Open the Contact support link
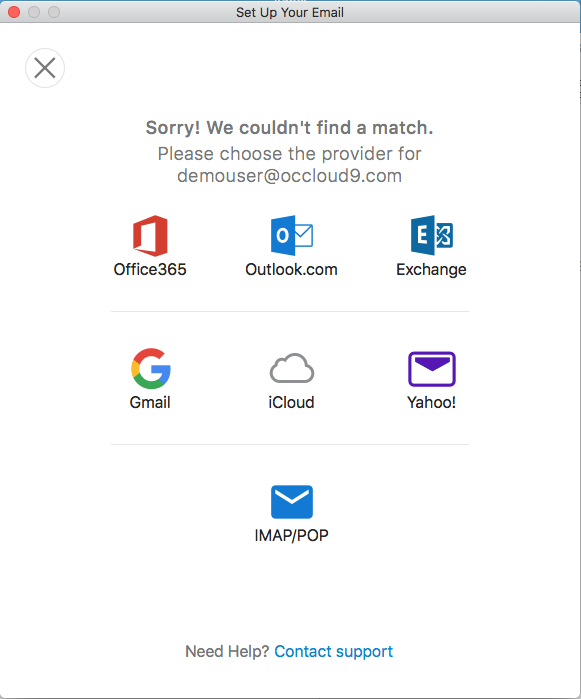This screenshot has height=699, width=581. pyautogui.click(x=334, y=651)
